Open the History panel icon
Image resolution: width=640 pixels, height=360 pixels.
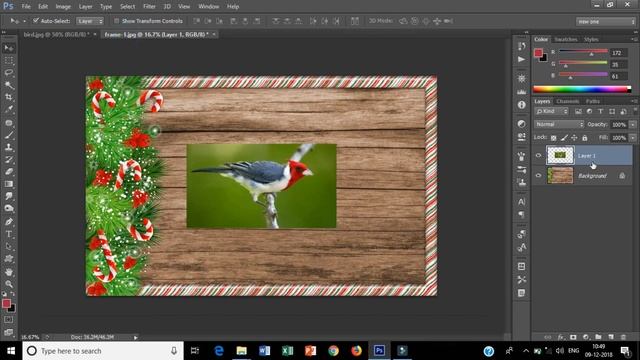coord(522,46)
